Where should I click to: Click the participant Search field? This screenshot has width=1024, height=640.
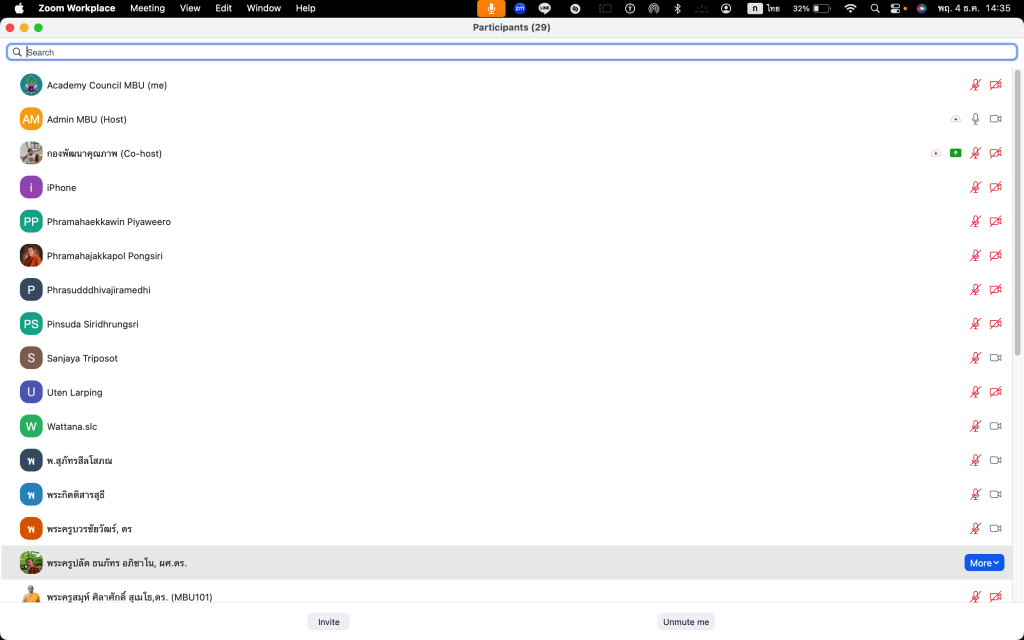point(512,52)
